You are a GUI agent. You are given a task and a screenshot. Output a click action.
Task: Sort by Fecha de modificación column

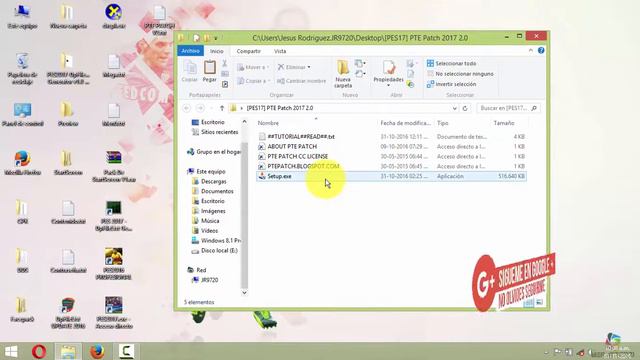[406, 123]
